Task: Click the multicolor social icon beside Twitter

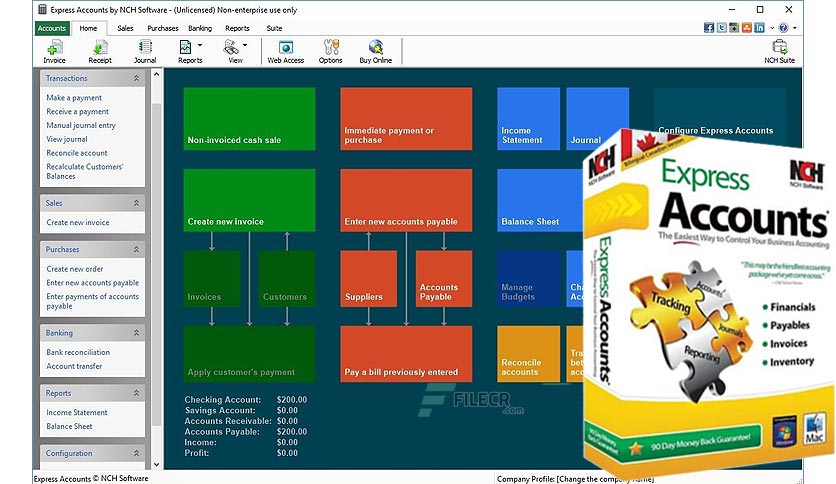Action: 734,28
